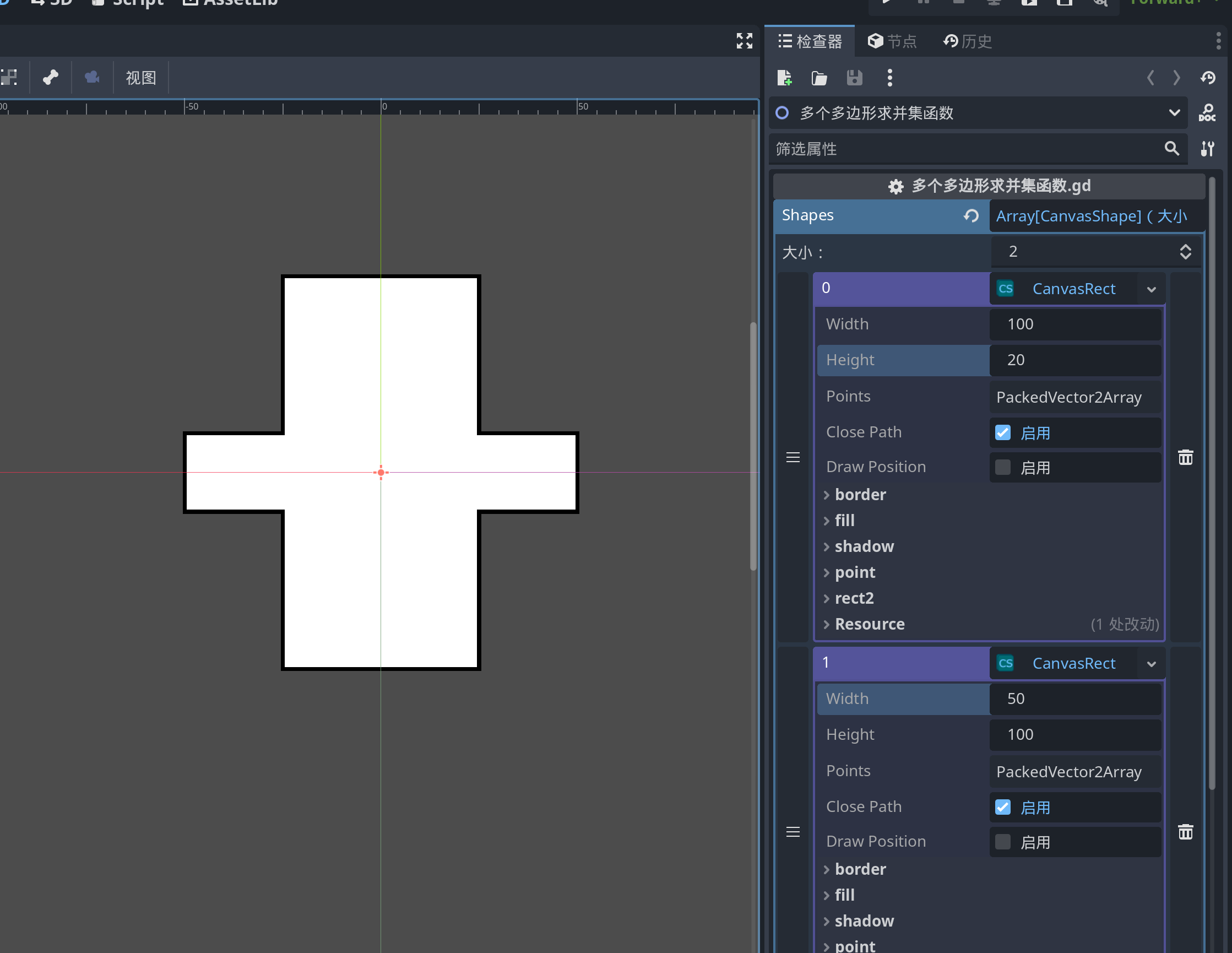
Task: Select the skeleton bone options icon
Action: click(x=50, y=77)
